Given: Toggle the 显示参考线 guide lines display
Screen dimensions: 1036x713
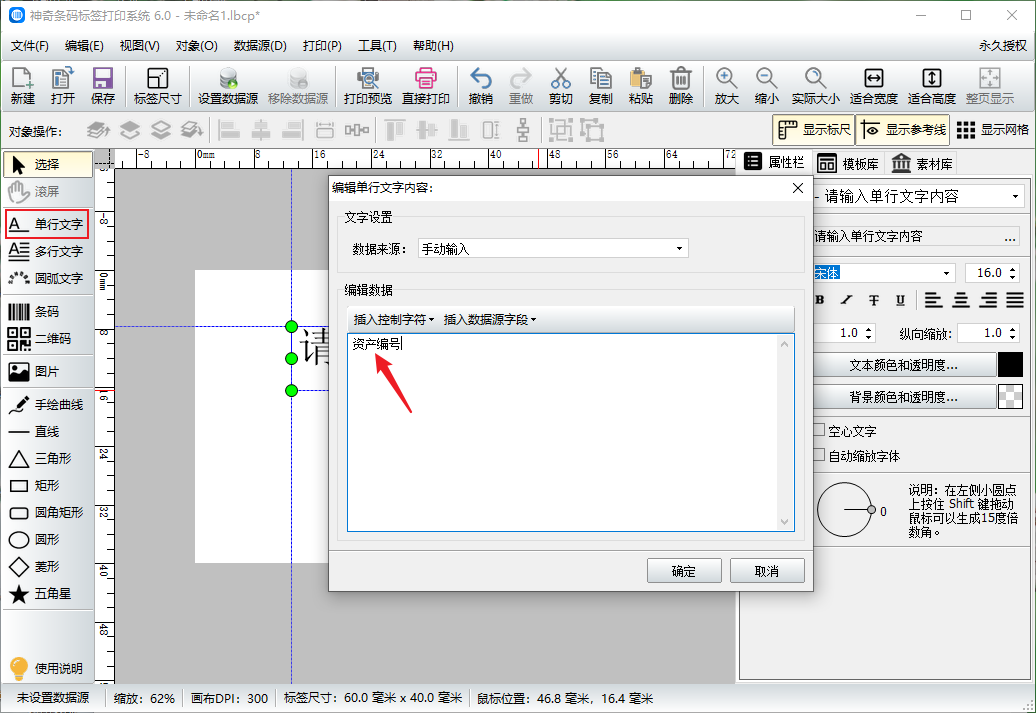Looking at the screenshot, I should pos(903,130).
